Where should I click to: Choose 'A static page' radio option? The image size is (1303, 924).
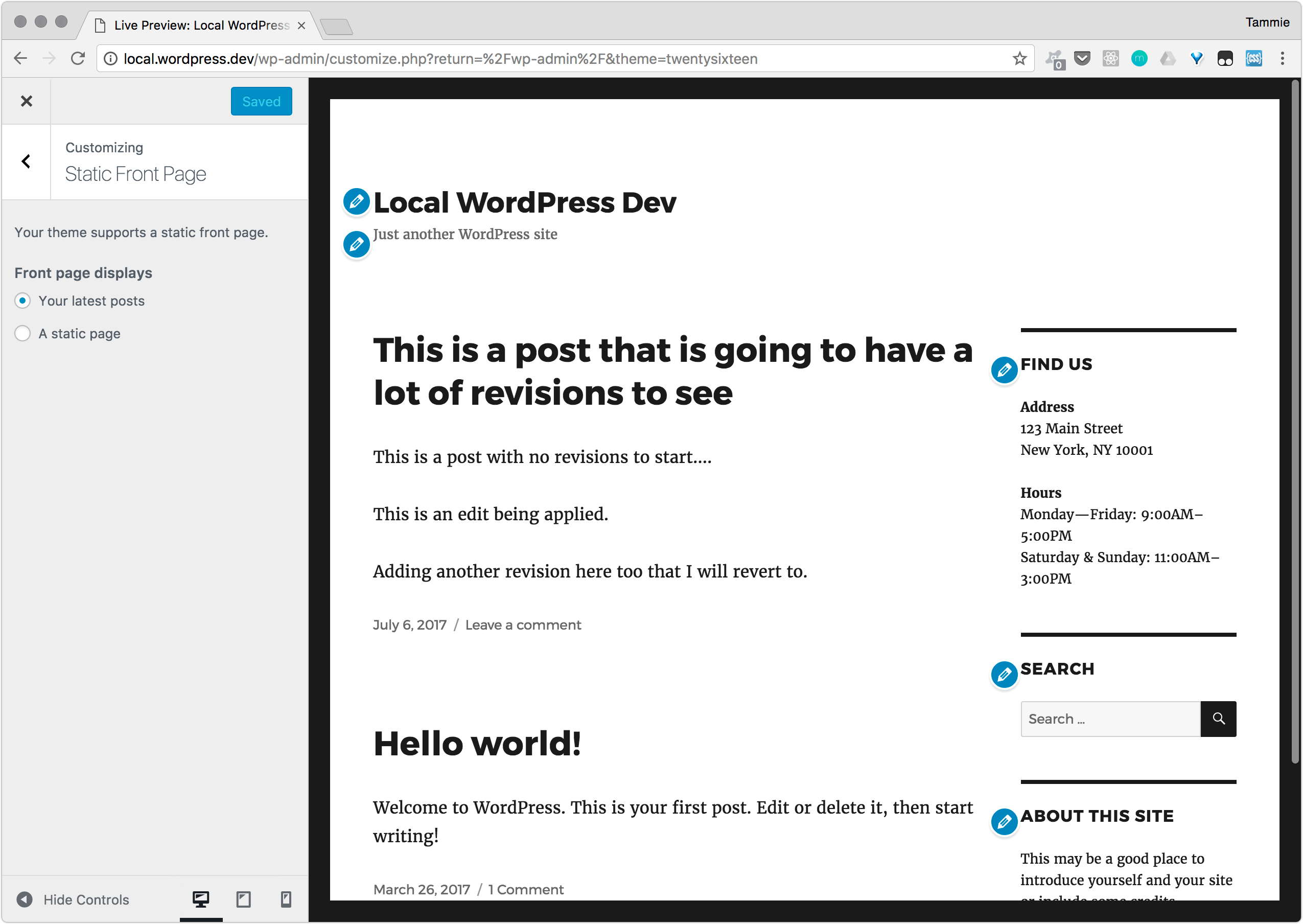[23, 333]
